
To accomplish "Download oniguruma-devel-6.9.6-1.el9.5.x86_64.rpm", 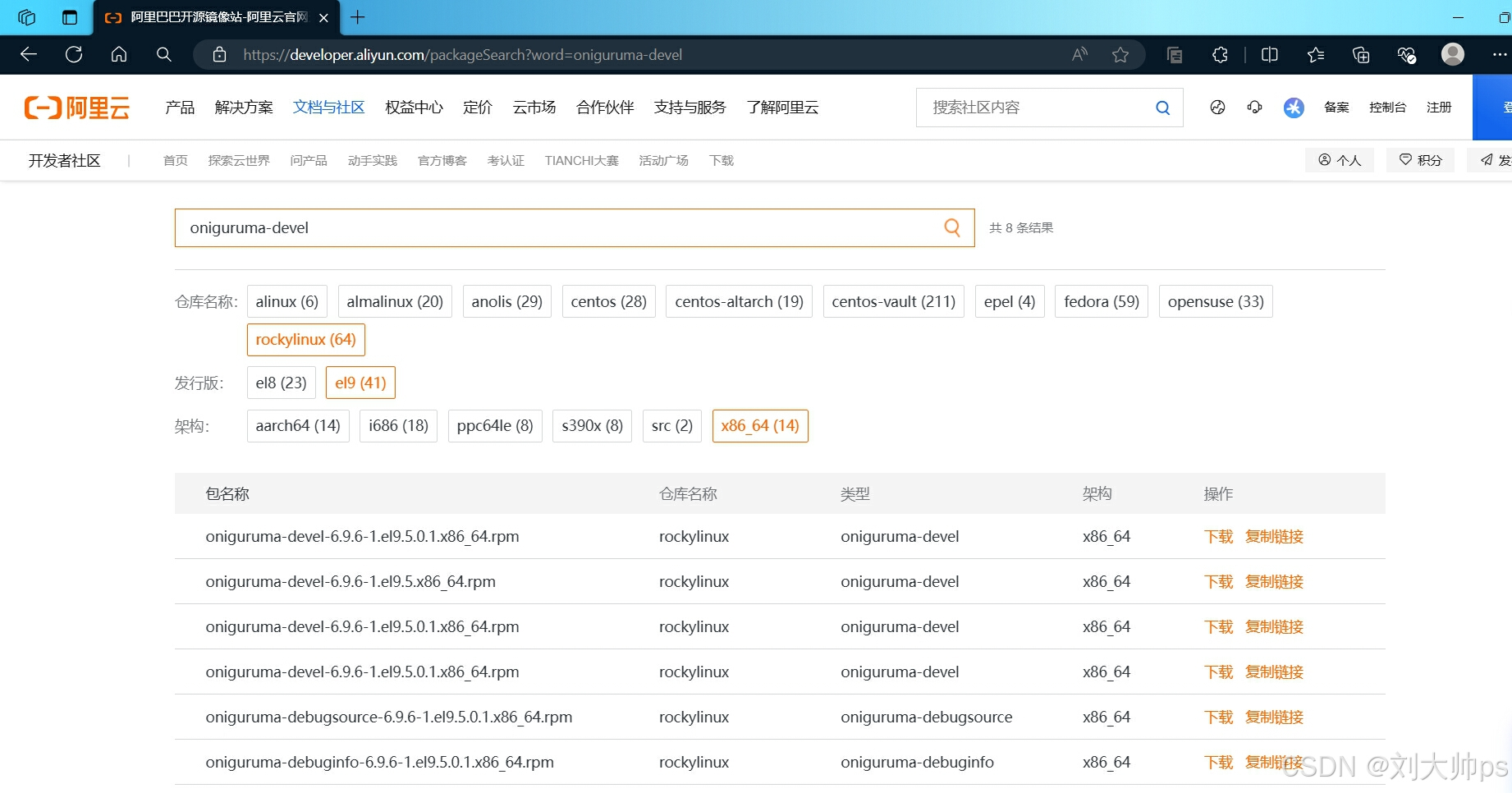I will (x=1218, y=581).
